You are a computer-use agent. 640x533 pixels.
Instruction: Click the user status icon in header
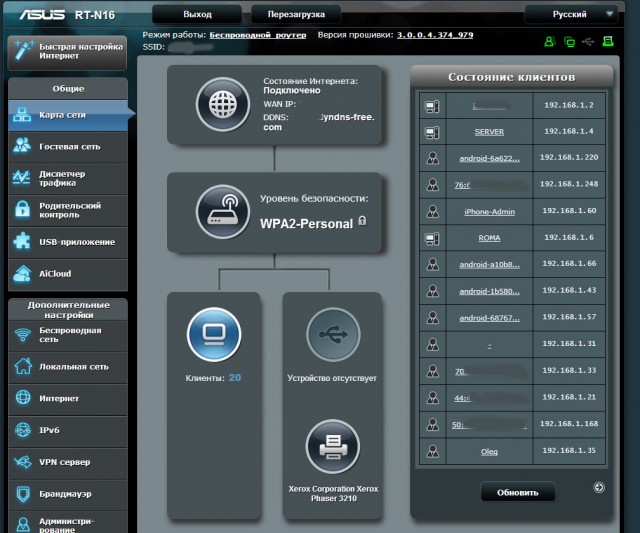click(549, 42)
